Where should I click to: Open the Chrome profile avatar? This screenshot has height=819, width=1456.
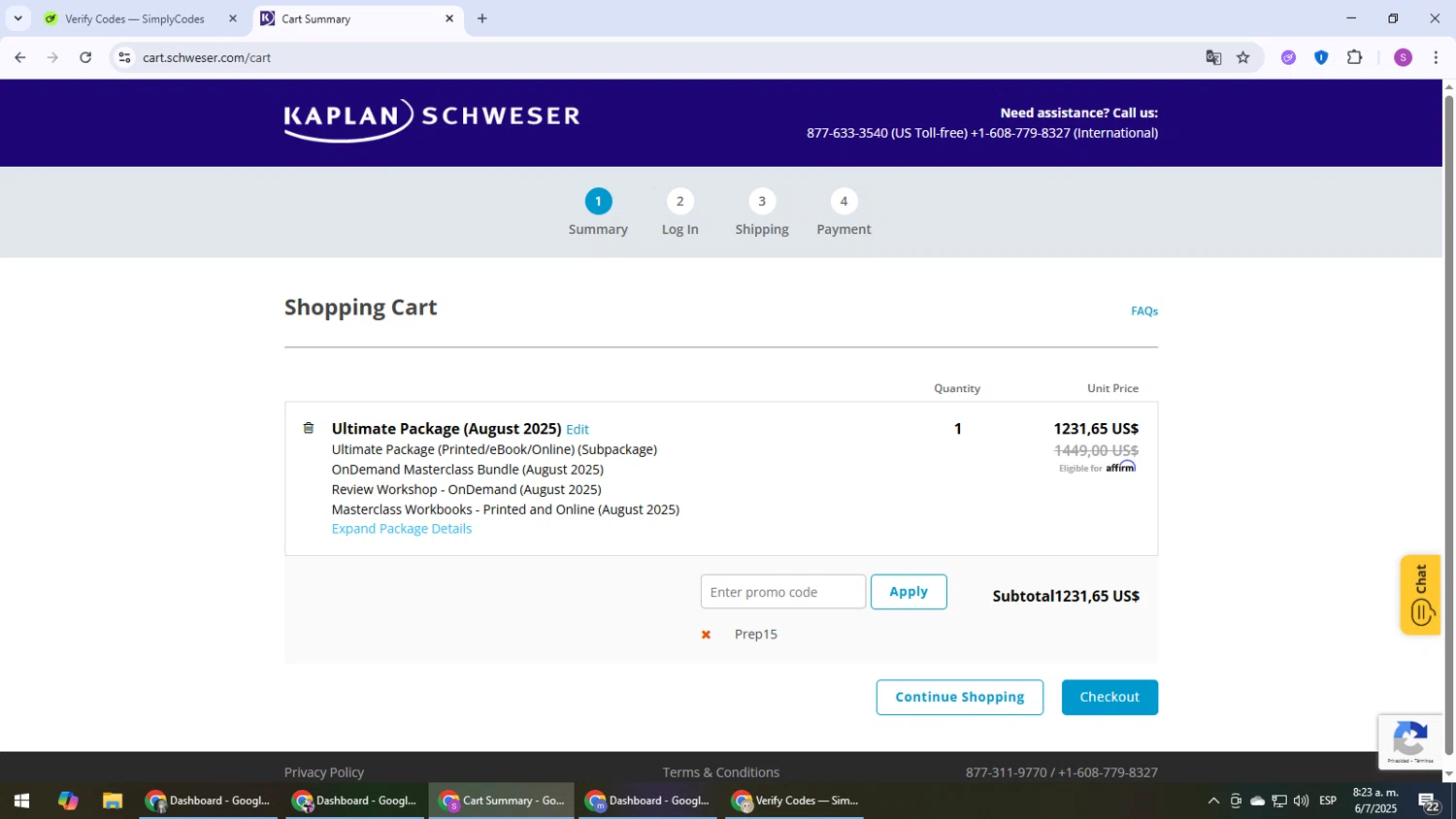click(x=1403, y=57)
